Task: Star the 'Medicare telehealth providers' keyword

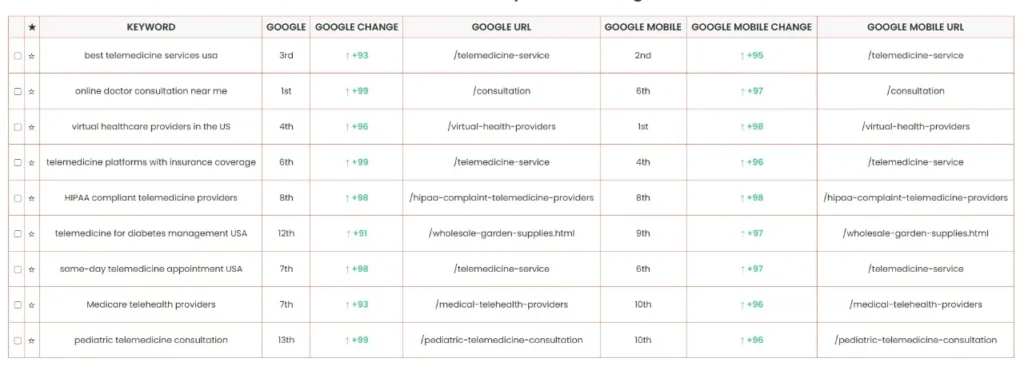Action: point(32,305)
